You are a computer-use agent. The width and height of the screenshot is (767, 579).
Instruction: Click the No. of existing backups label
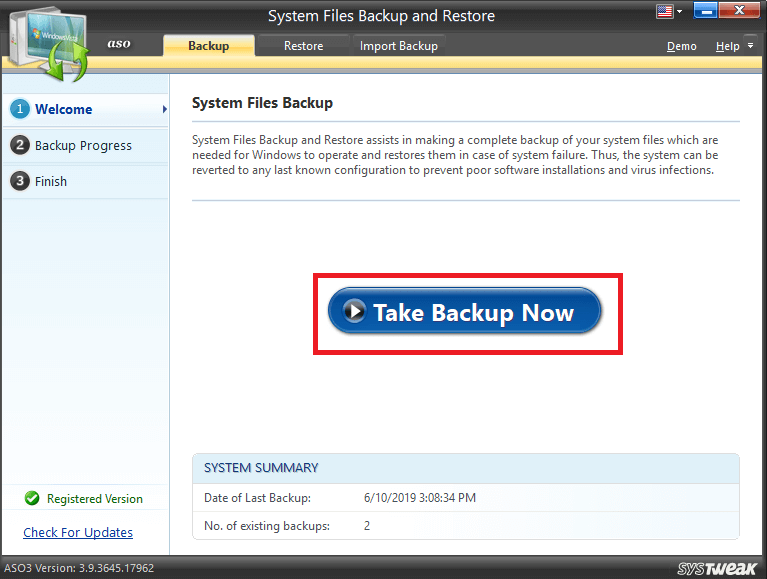click(x=267, y=526)
